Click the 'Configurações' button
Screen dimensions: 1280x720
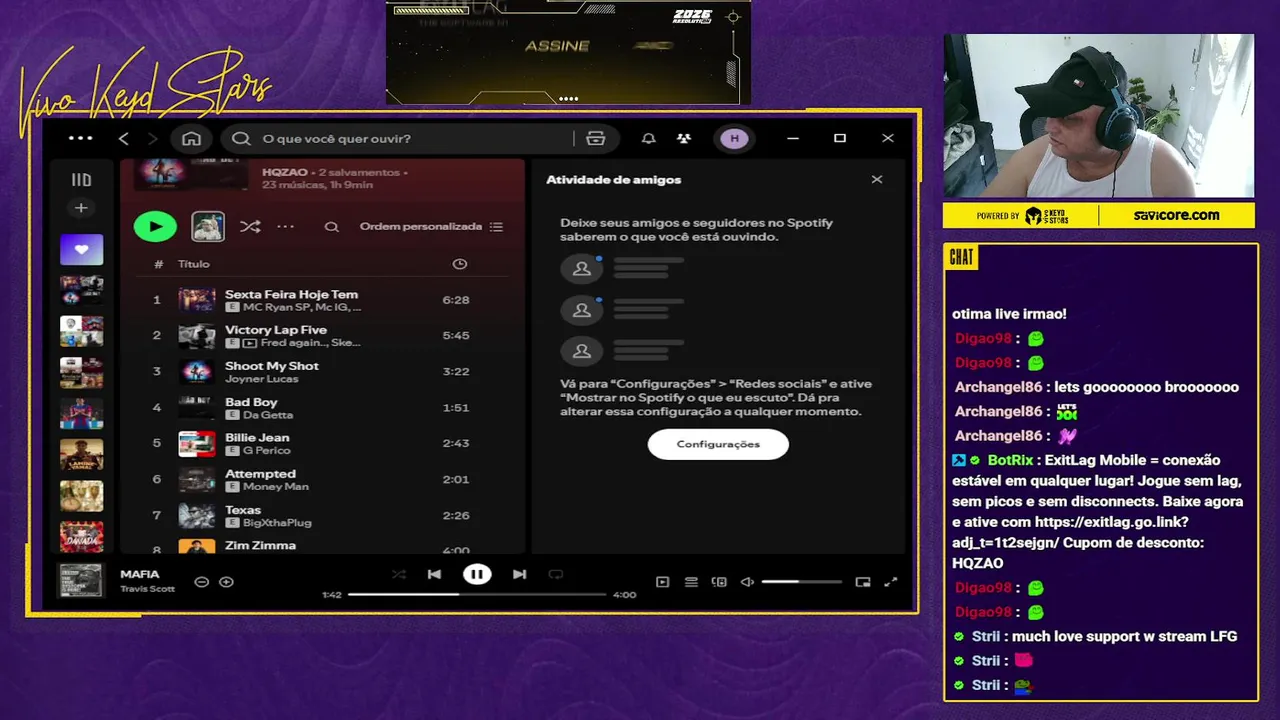[x=718, y=444]
